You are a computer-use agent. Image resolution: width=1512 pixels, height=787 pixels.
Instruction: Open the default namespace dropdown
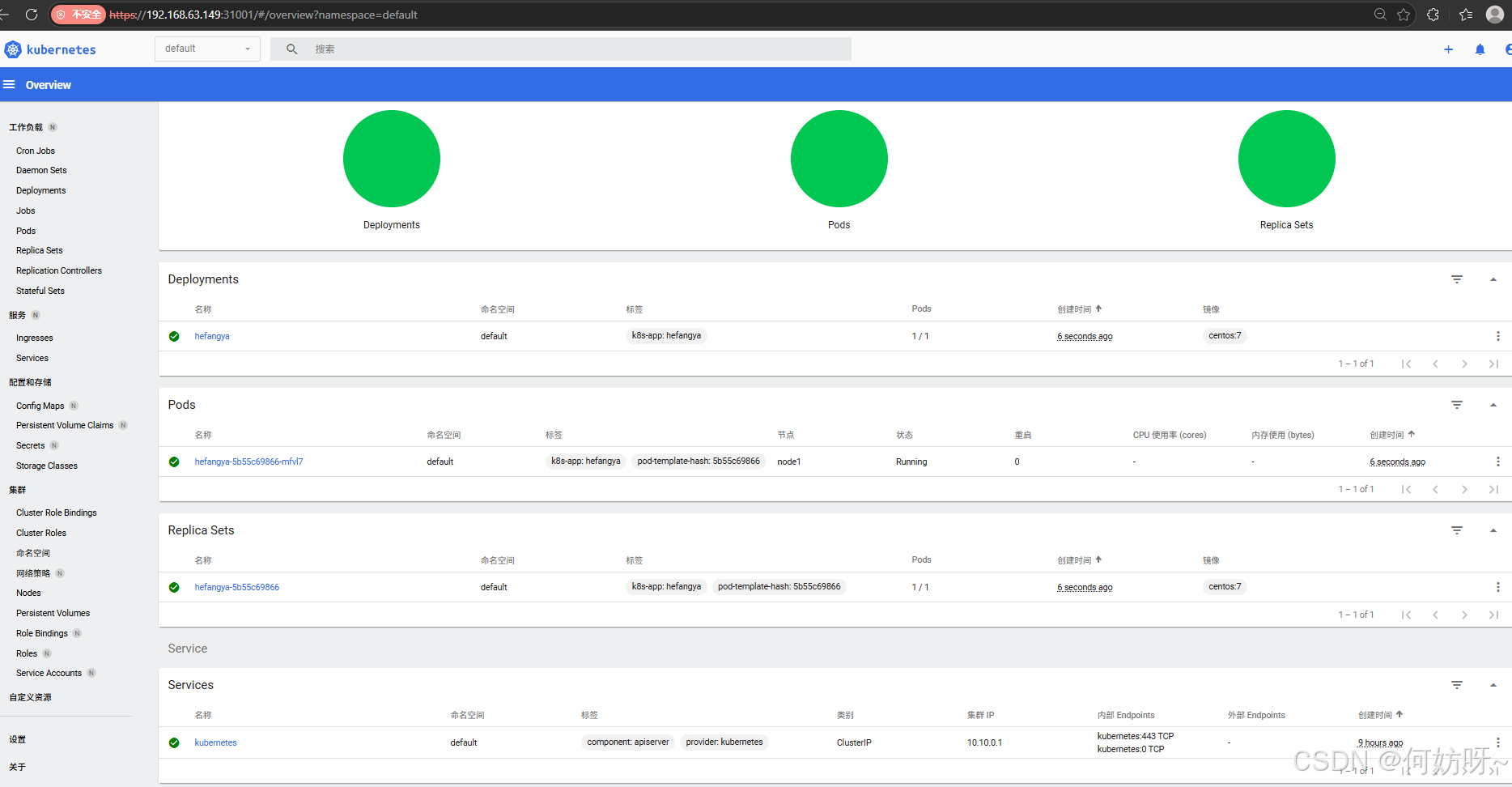tap(207, 49)
